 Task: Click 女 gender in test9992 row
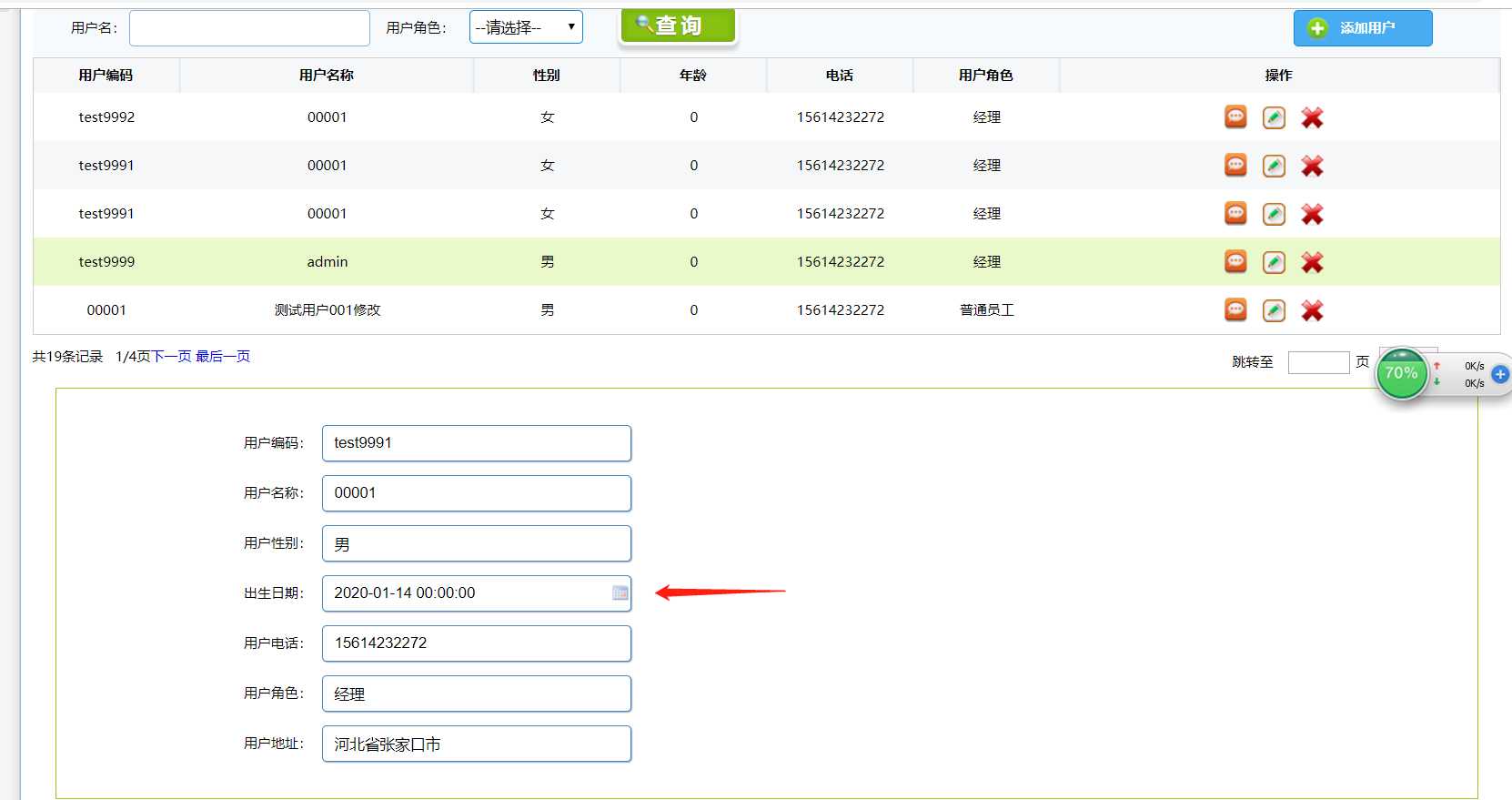point(548,117)
